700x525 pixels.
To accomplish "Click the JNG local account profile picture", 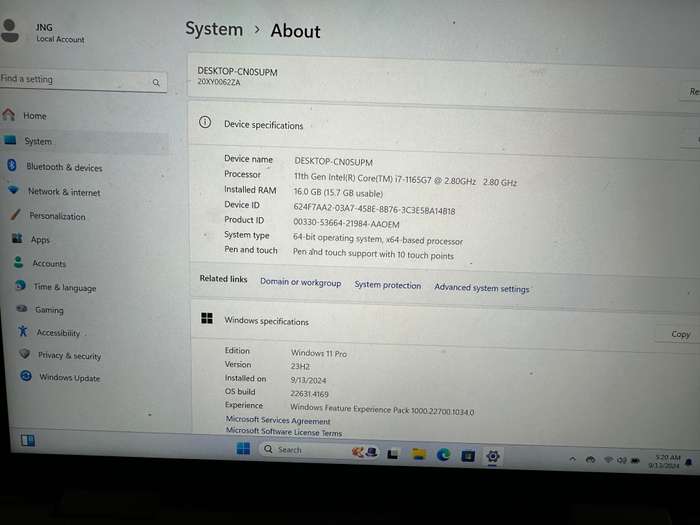I will [x=9, y=31].
